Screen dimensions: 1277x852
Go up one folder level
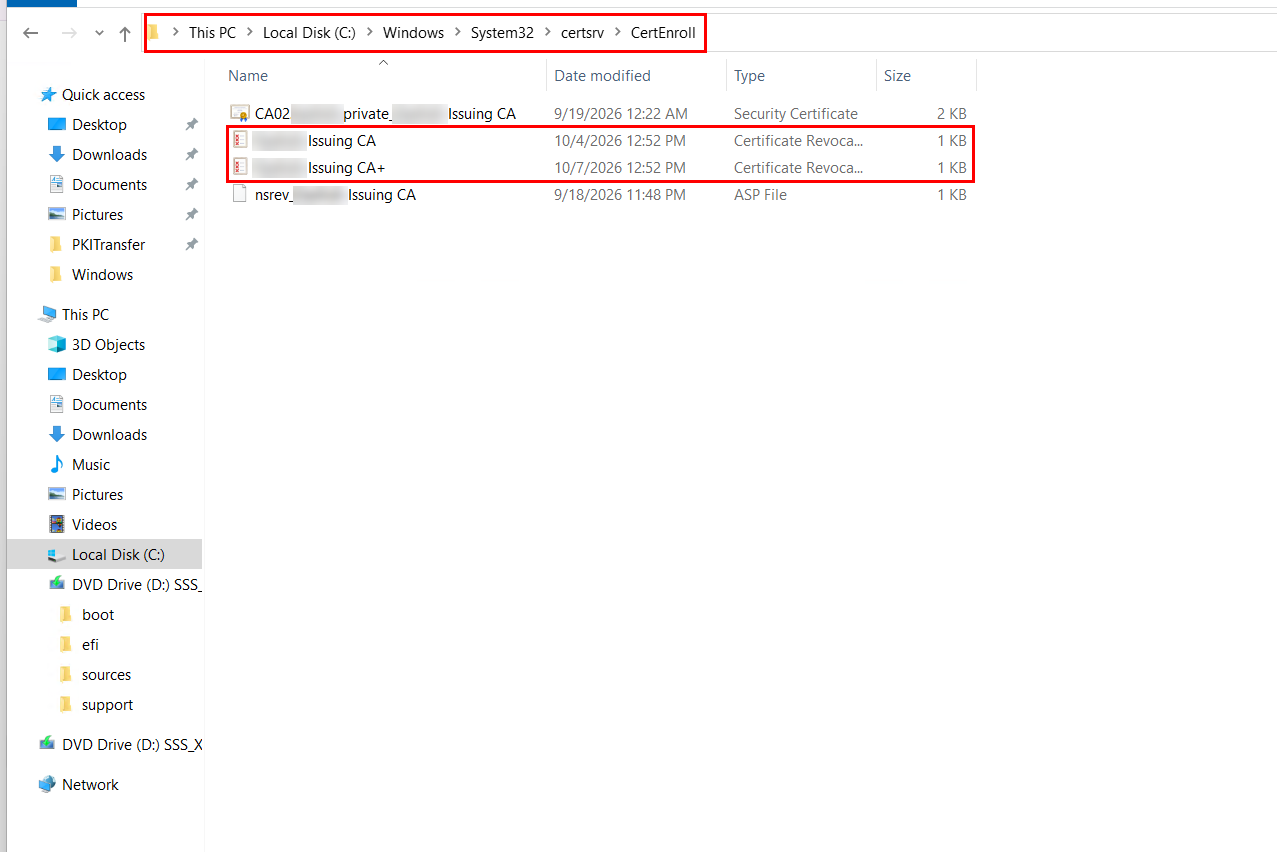pyautogui.click(x=125, y=33)
